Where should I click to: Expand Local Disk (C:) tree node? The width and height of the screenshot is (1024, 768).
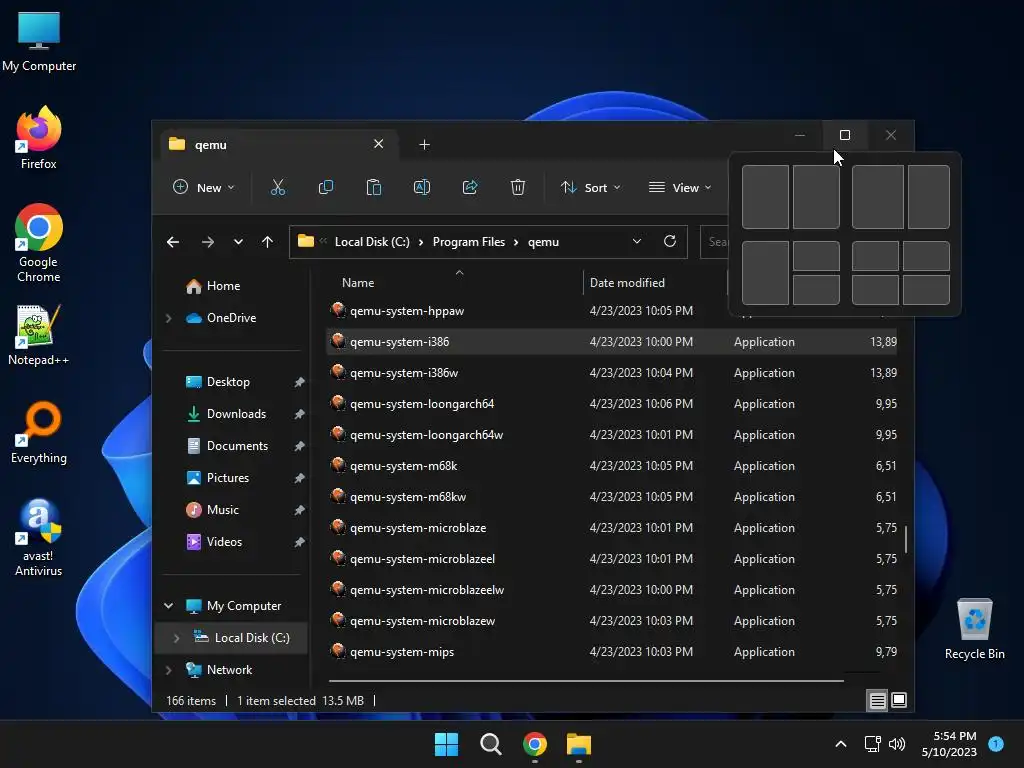click(x=176, y=638)
